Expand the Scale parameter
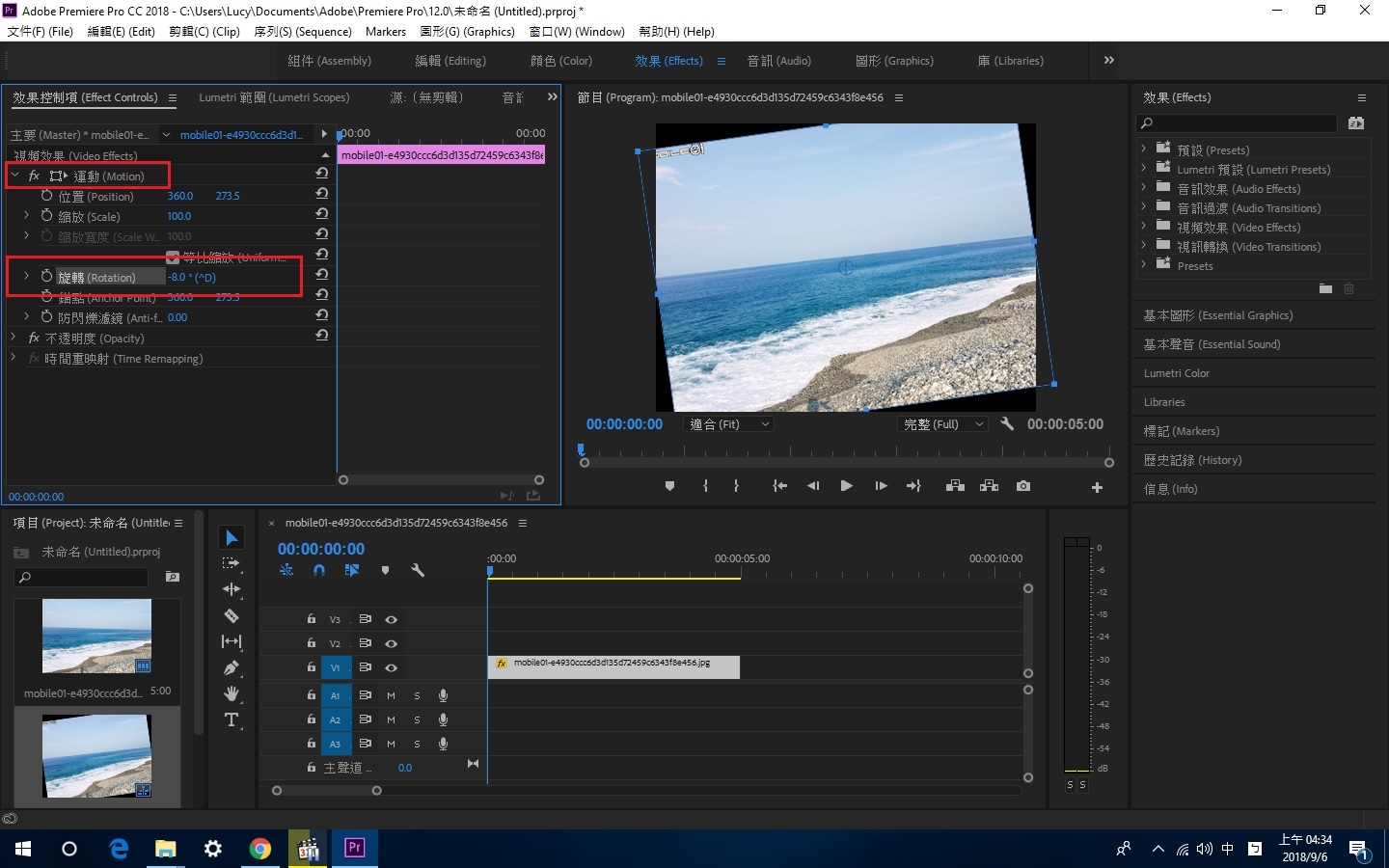 click(26, 215)
